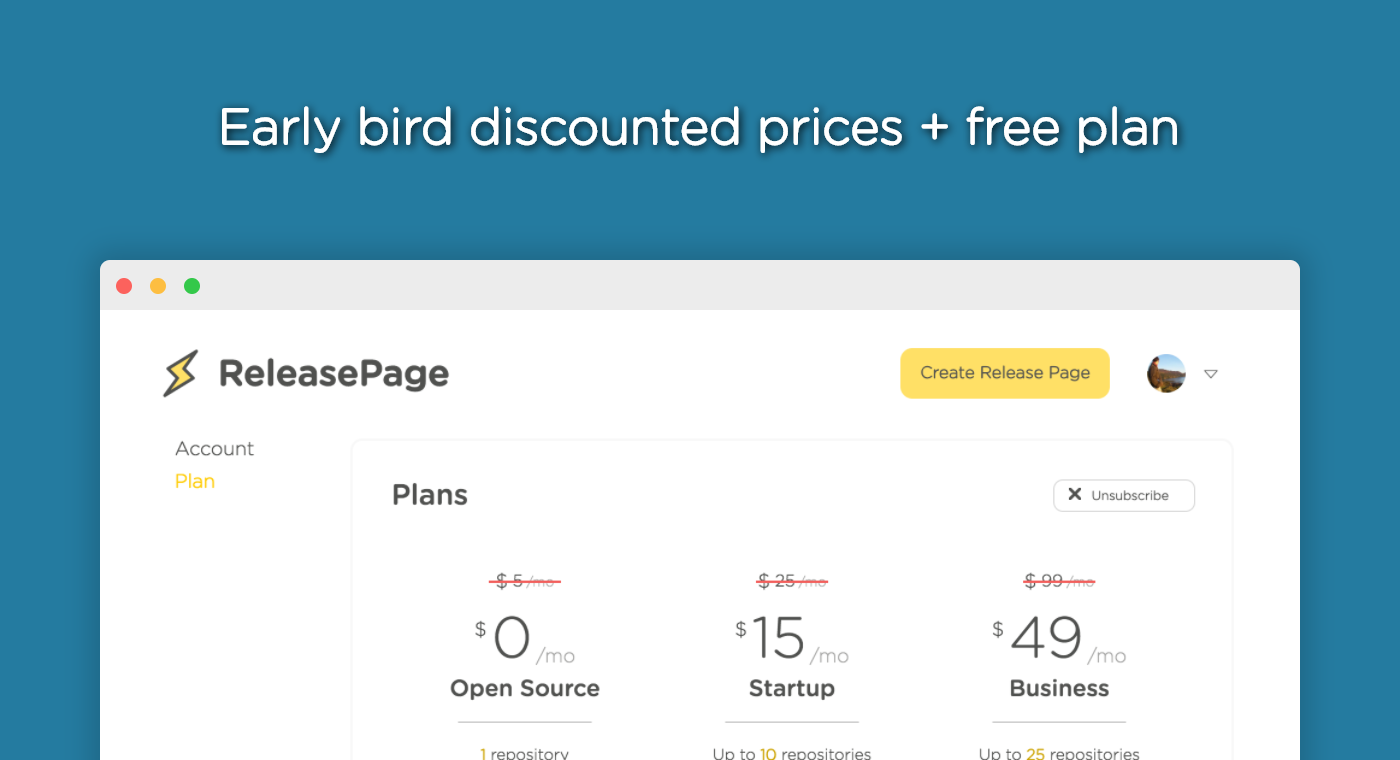Image resolution: width=1400 pixels, height=760 pixels.
Task: Click the red close window dot
Action: pos(124,286)
